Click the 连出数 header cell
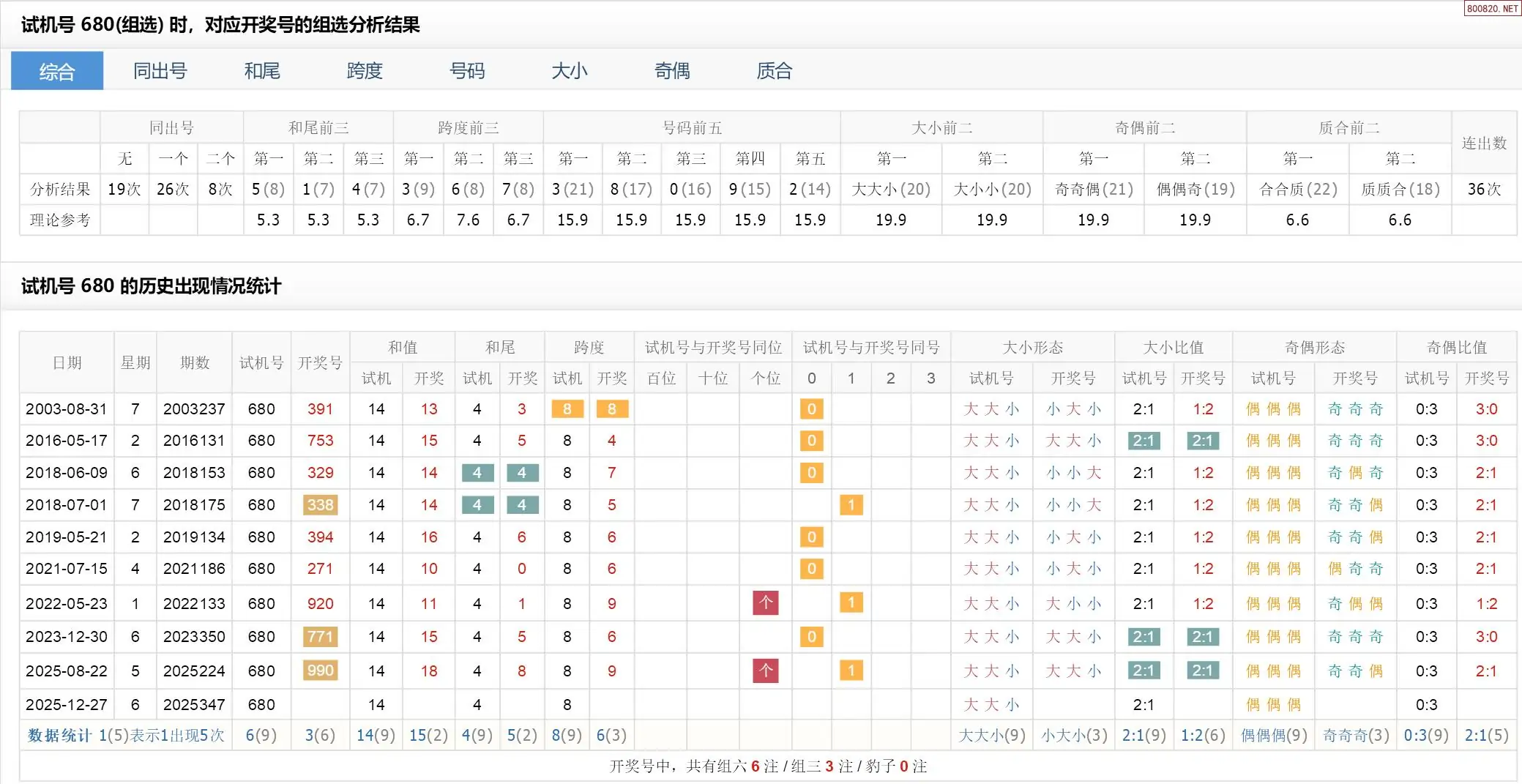 [x=1484, y=143]
